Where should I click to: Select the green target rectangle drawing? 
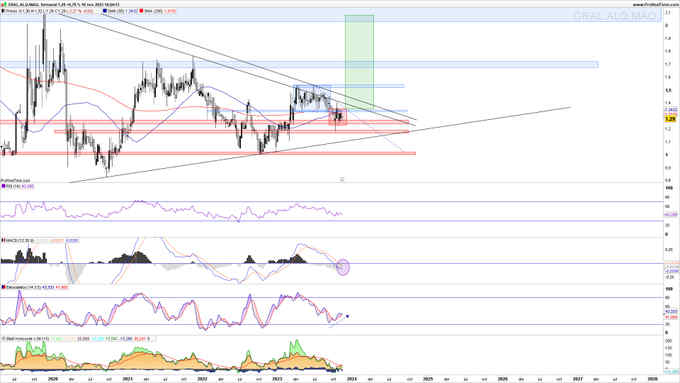point(359,62)
